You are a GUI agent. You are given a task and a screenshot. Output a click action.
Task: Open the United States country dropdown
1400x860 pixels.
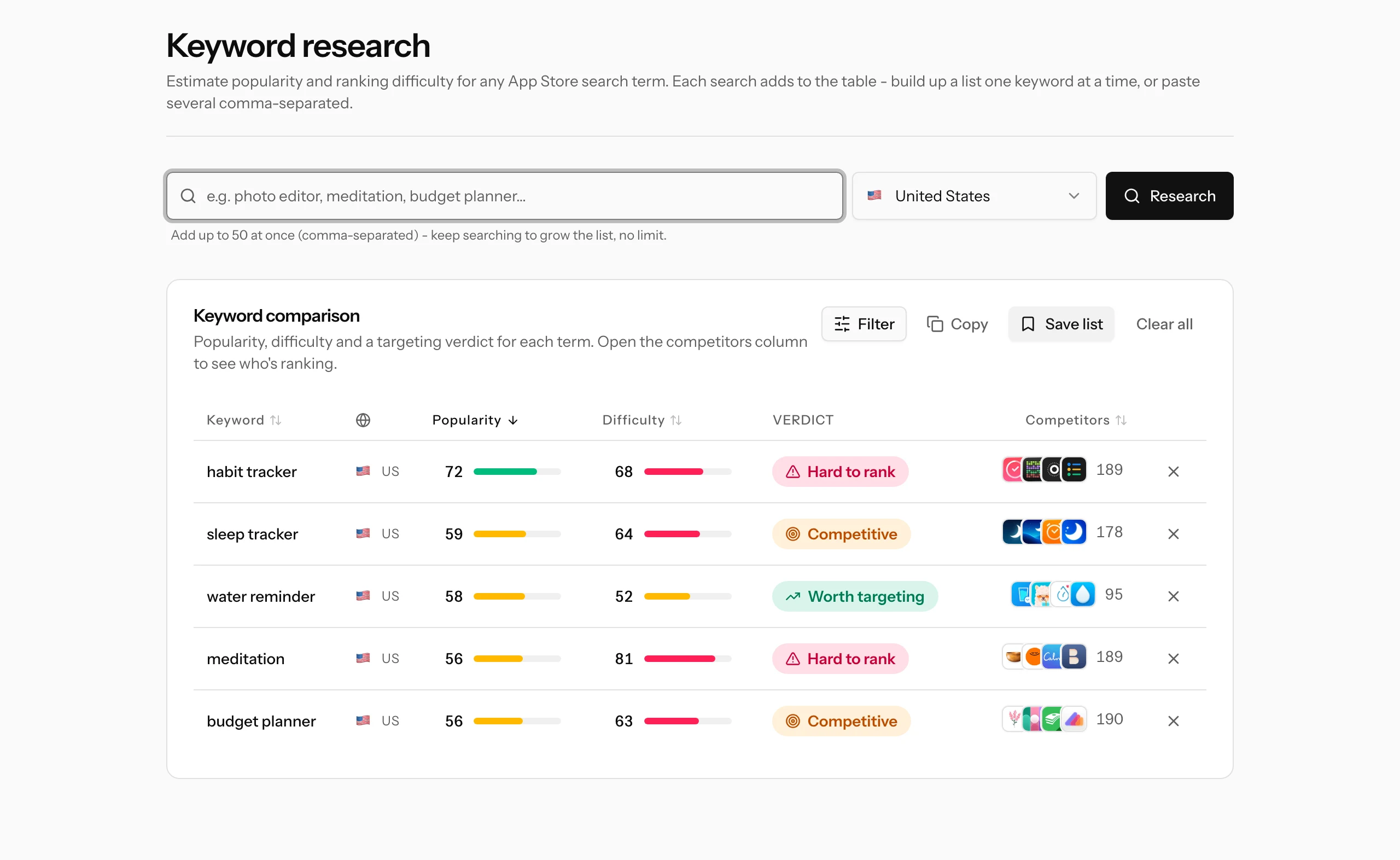click(x=973, y=196)
